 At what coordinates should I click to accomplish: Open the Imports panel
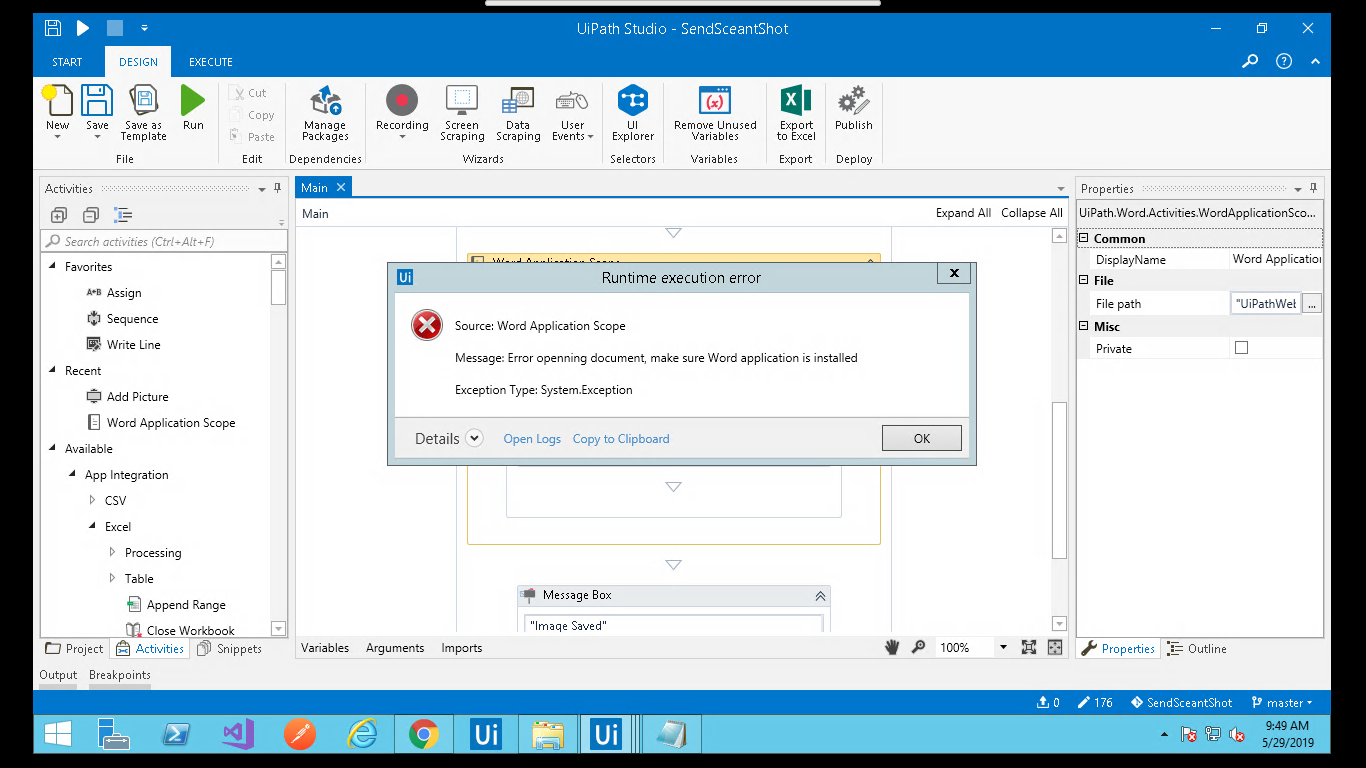(462, 648)
